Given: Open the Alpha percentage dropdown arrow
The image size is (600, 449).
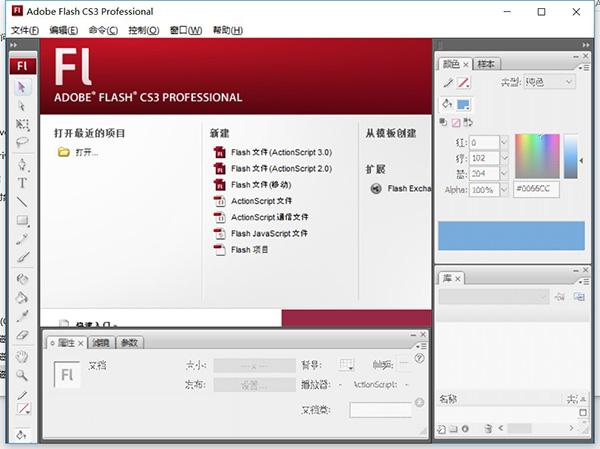Looking at the screenshot, I should click(503, 189).
